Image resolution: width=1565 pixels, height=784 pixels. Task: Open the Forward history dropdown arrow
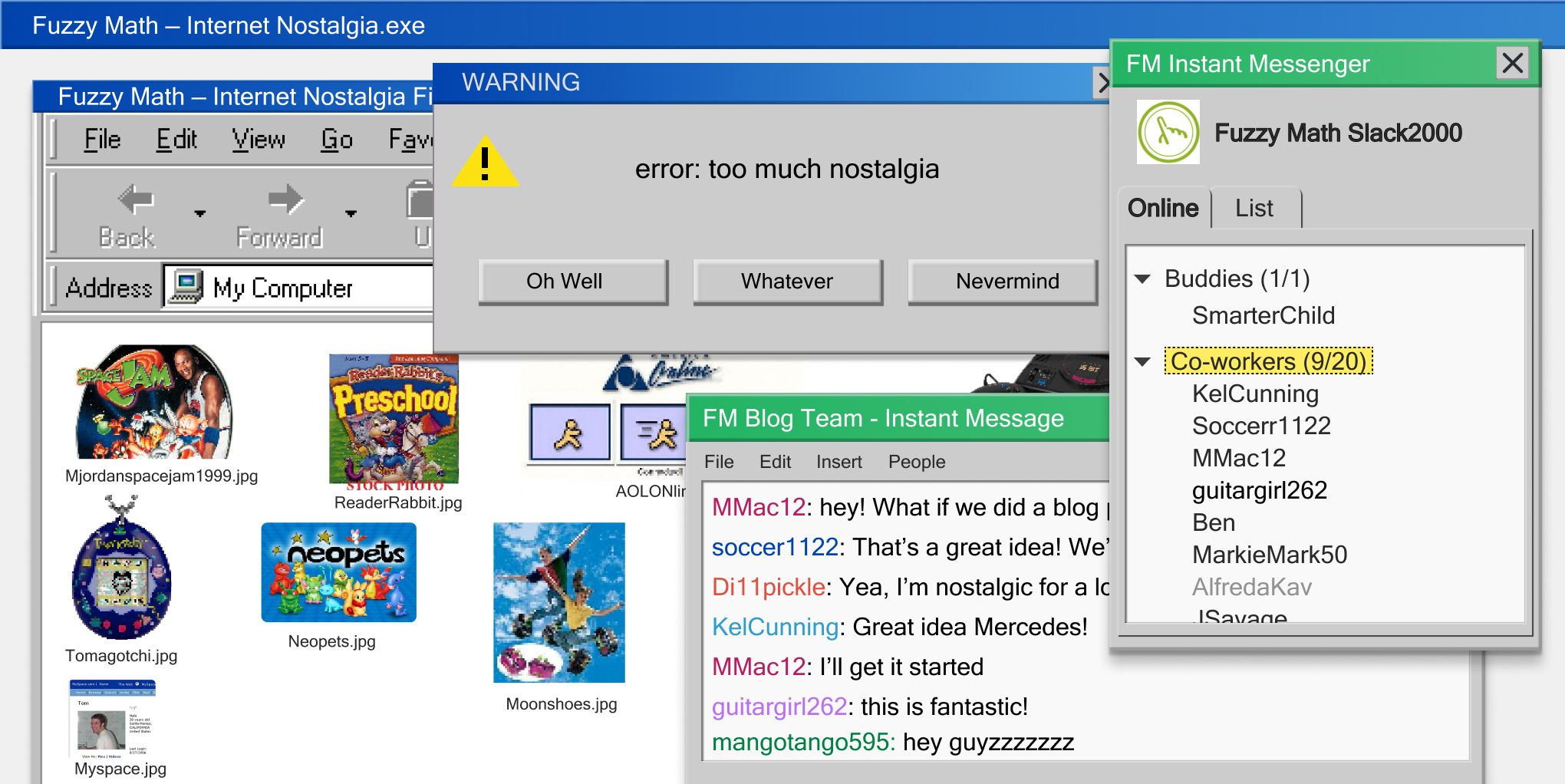click(x=351, y=213)
